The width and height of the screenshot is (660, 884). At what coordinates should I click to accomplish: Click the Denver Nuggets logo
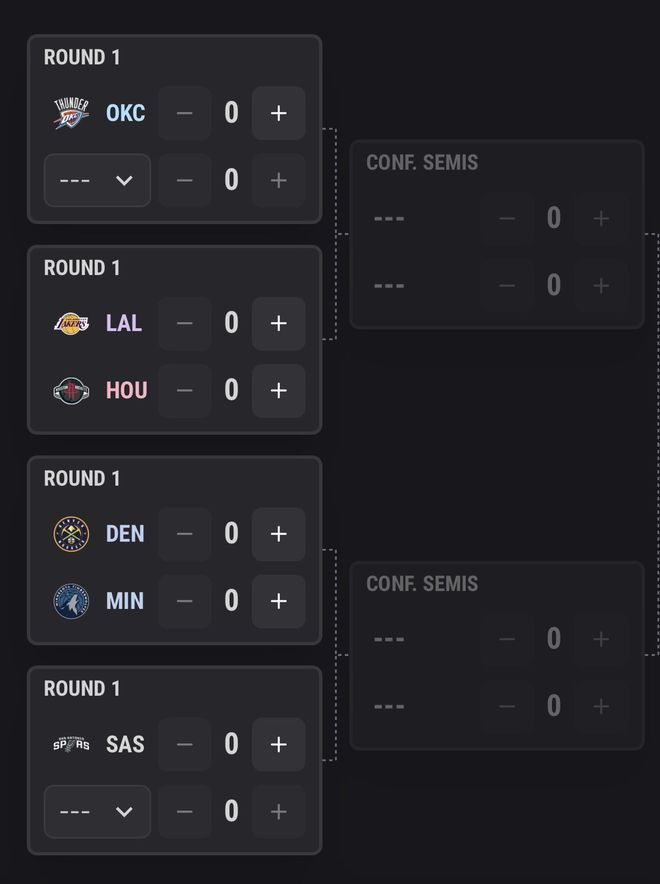[70, 533]
